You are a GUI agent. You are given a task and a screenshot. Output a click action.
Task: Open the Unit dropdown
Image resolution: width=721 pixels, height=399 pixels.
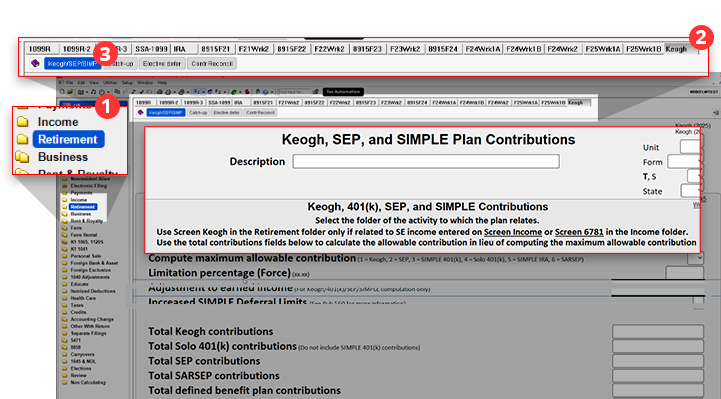pyautogui.click(x=690, y=147)
